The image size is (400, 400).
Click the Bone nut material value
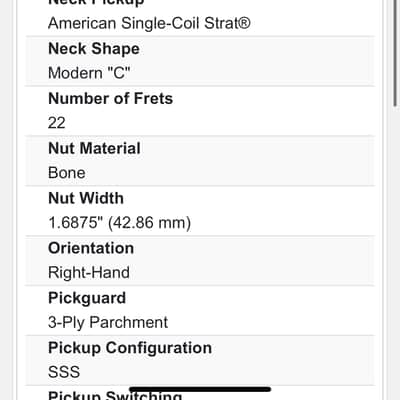click(x=67, y=173)
